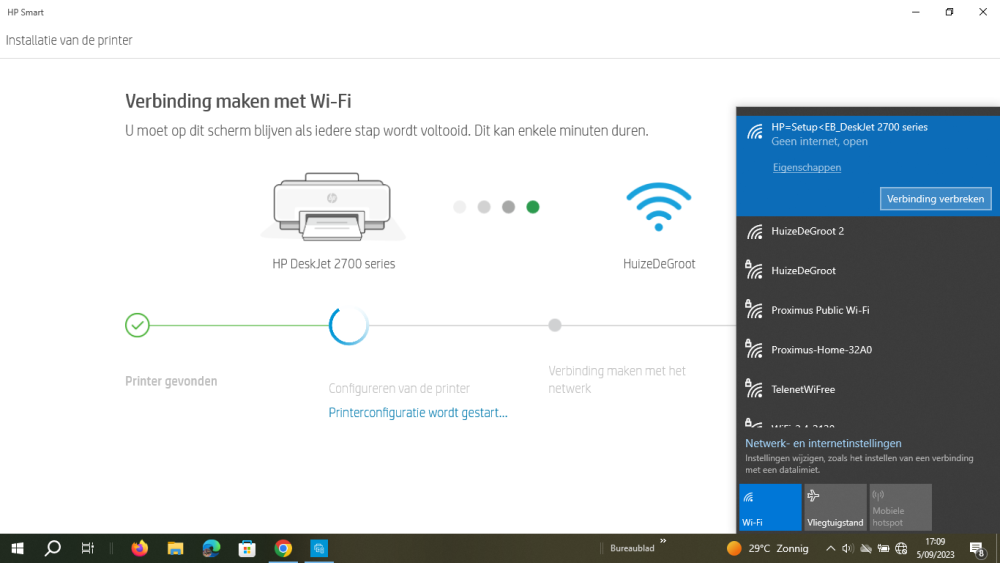Open File Explorer from taskbar

175,548
